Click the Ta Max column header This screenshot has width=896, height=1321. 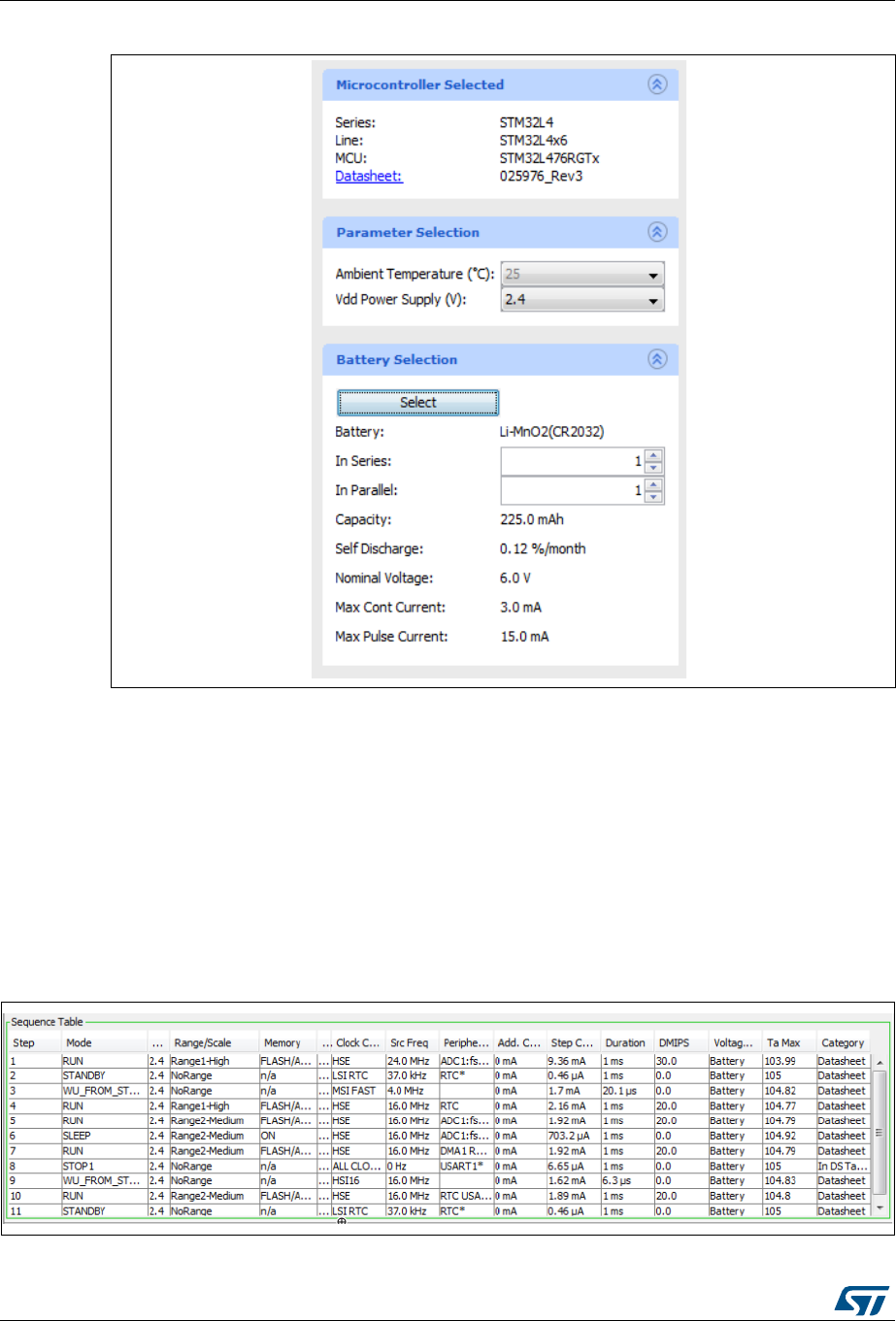tap(789, 1042)
